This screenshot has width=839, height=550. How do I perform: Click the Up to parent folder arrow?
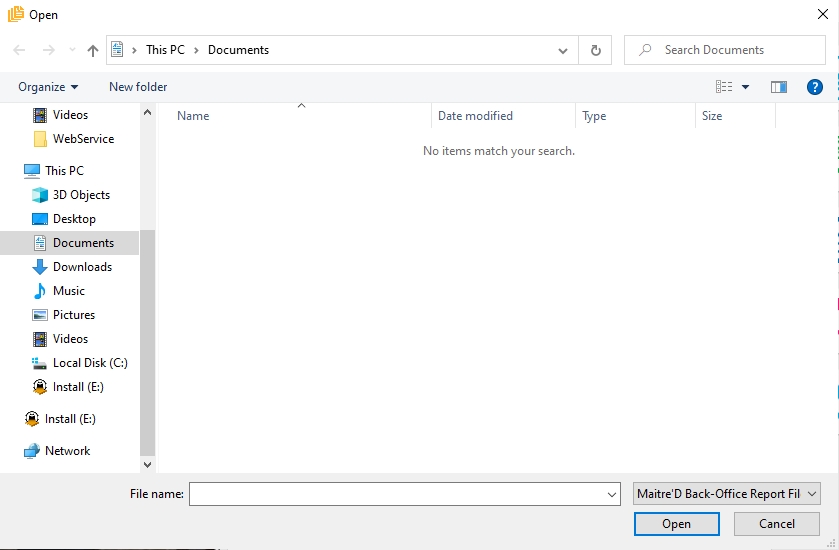[93, 50]
